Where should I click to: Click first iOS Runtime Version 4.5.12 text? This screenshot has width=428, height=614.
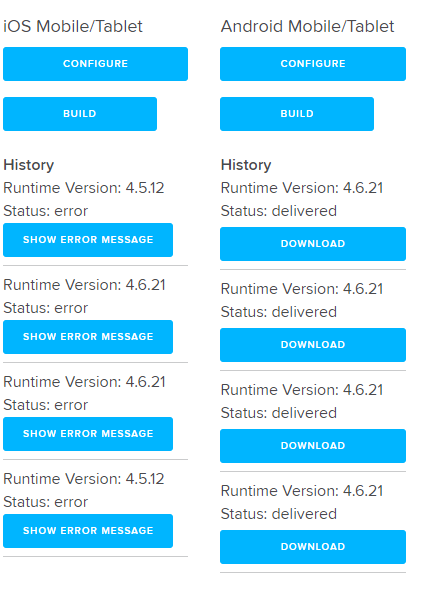[x=84, y=188]
